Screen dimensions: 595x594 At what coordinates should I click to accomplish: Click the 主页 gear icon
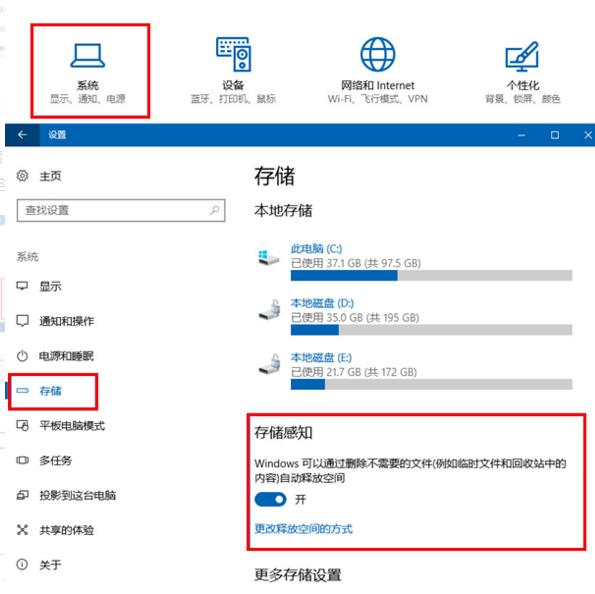click(22, 176)
